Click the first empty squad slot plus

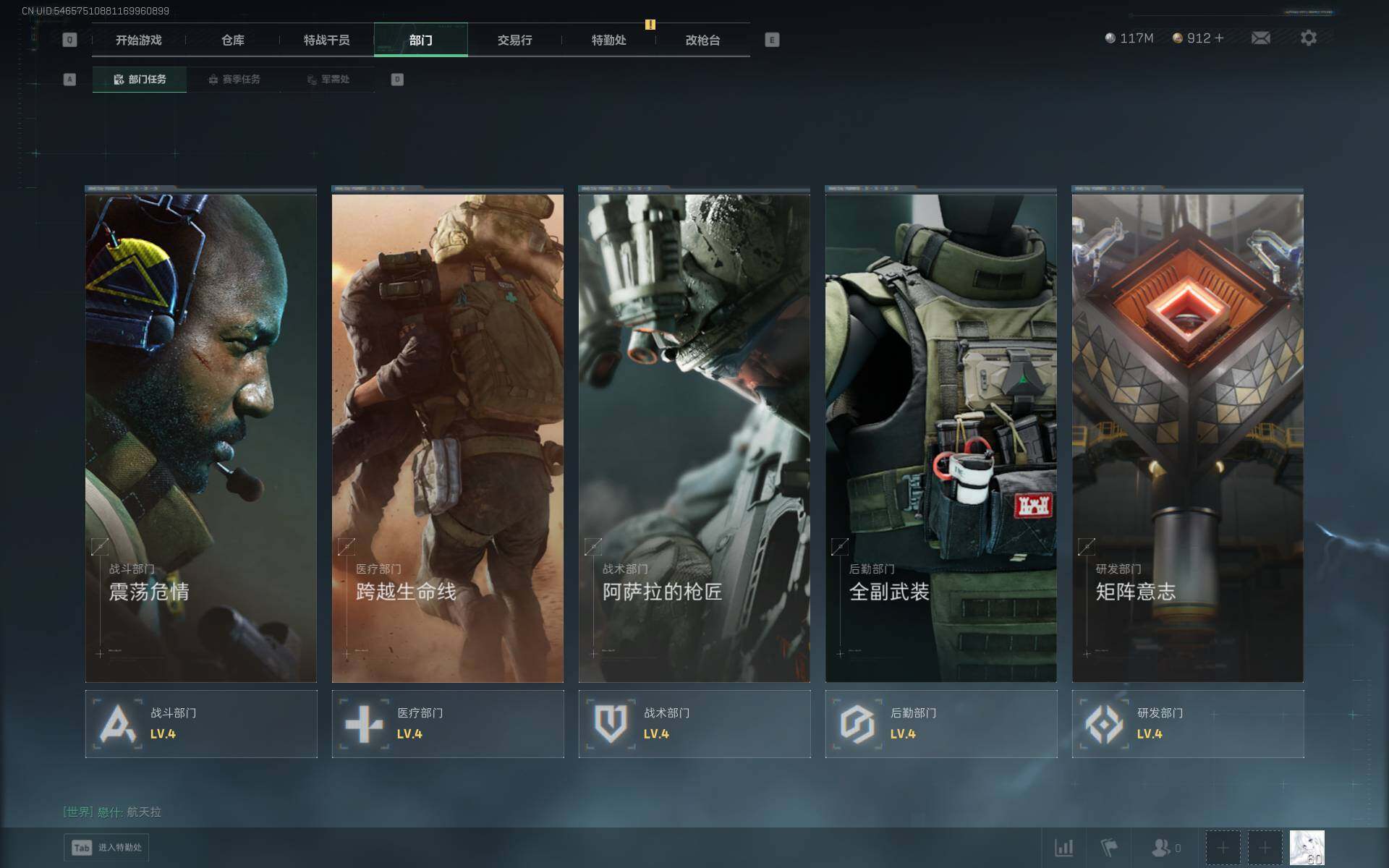click(1223, 847)
